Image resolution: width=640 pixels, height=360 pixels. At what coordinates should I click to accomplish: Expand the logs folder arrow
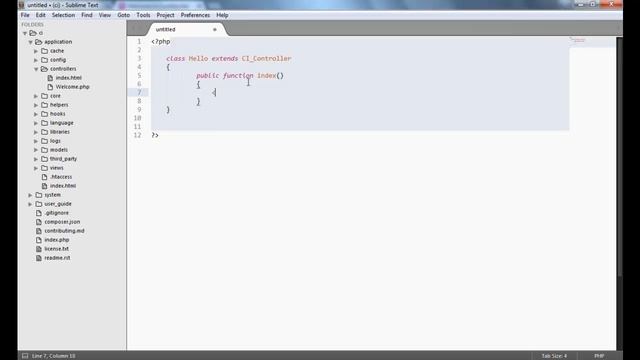pos(36,141)
